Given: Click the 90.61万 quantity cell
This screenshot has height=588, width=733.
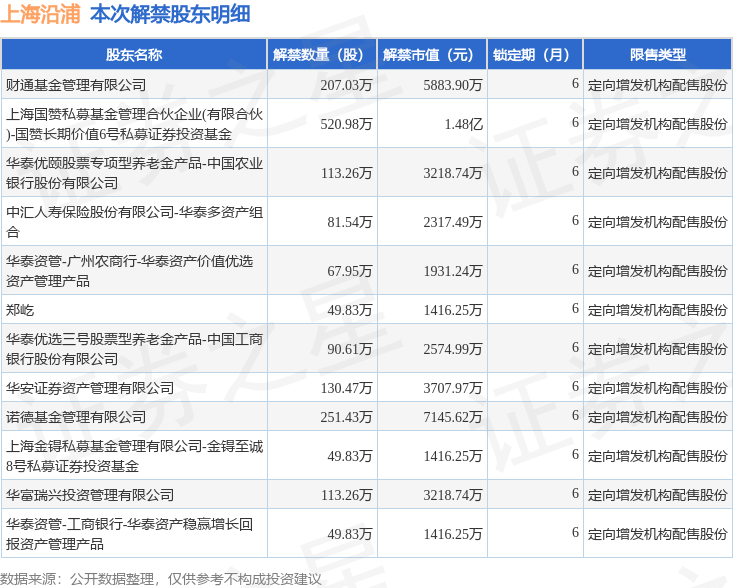Looking at the screenshot, I should [x=350, y=349].
